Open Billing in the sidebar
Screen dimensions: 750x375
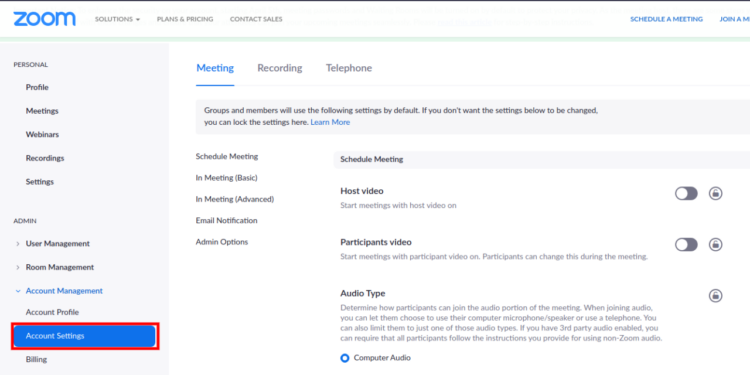[x=36, y=359]
